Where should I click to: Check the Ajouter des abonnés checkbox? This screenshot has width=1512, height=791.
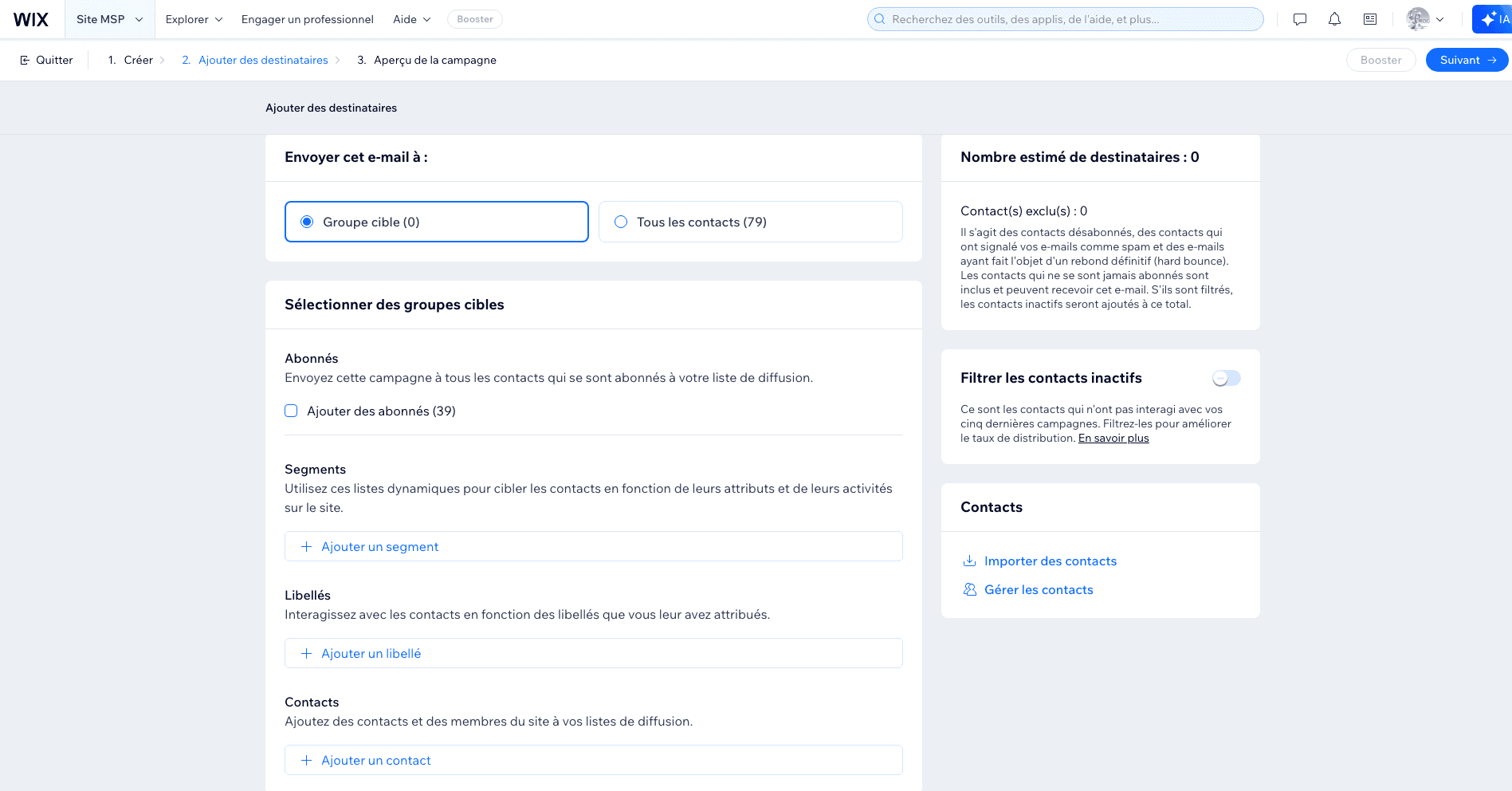click(x=291, y=411)
